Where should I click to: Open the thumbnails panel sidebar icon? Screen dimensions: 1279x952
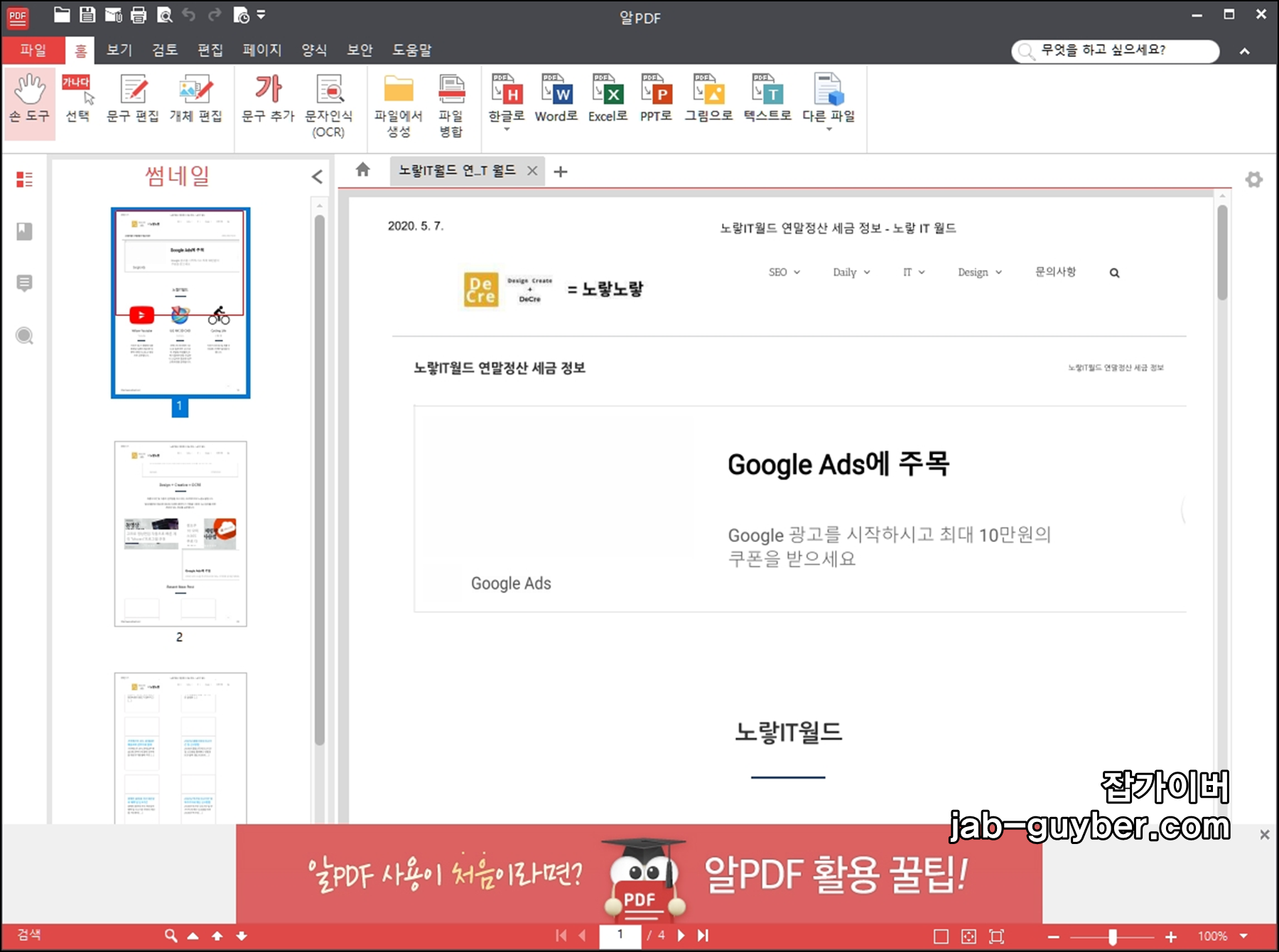coord(24,179)
